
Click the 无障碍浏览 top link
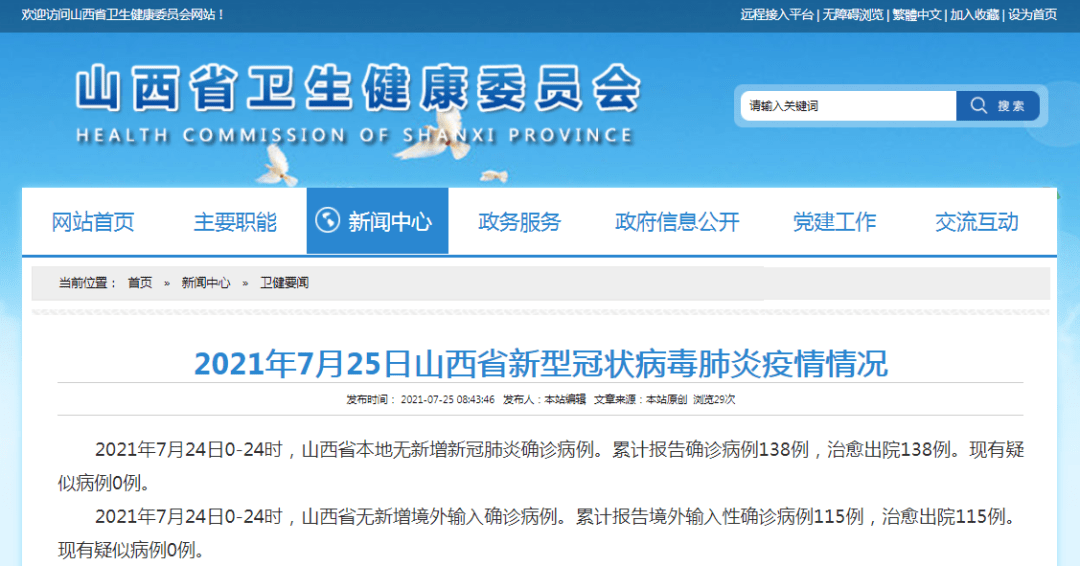(x=853, y=14)
